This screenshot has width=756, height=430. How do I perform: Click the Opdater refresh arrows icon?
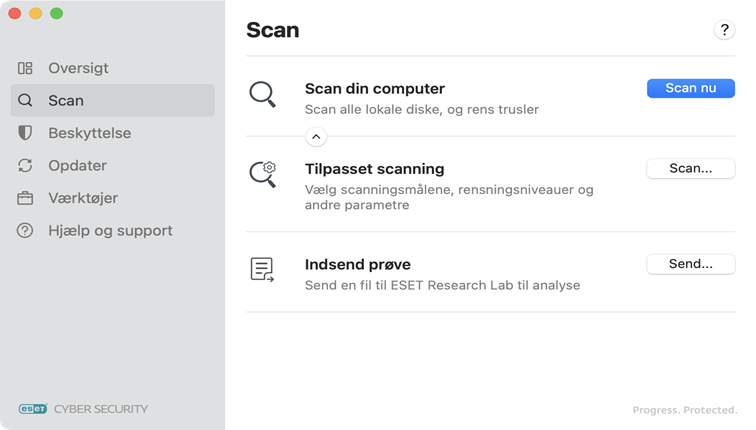26,165
